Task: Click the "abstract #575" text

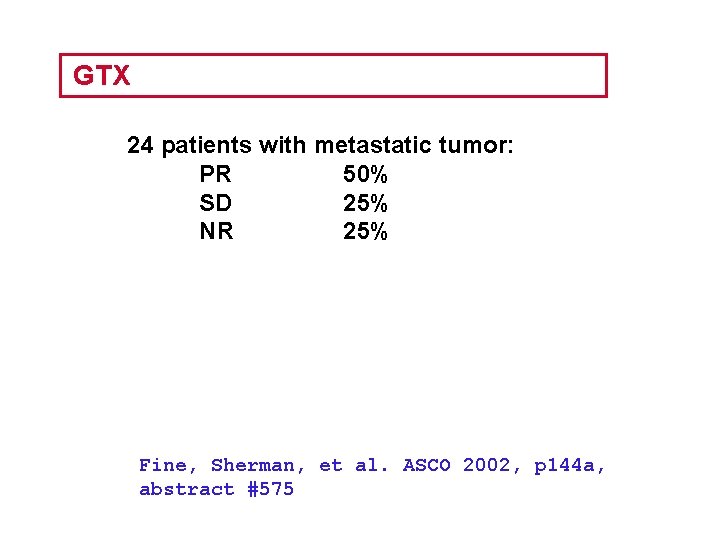Action: tap(216, 489)
